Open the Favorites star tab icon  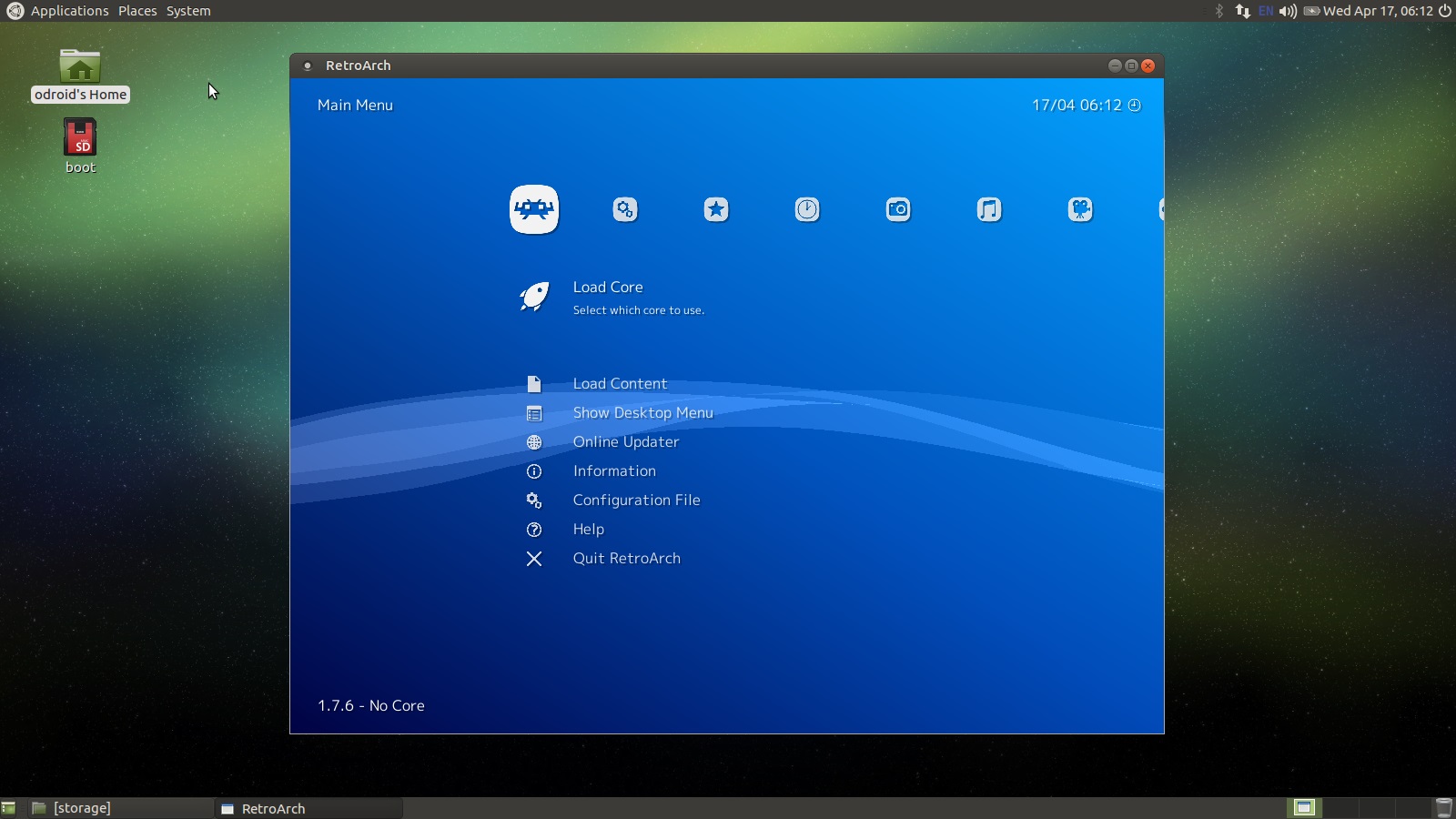point(716,209)
